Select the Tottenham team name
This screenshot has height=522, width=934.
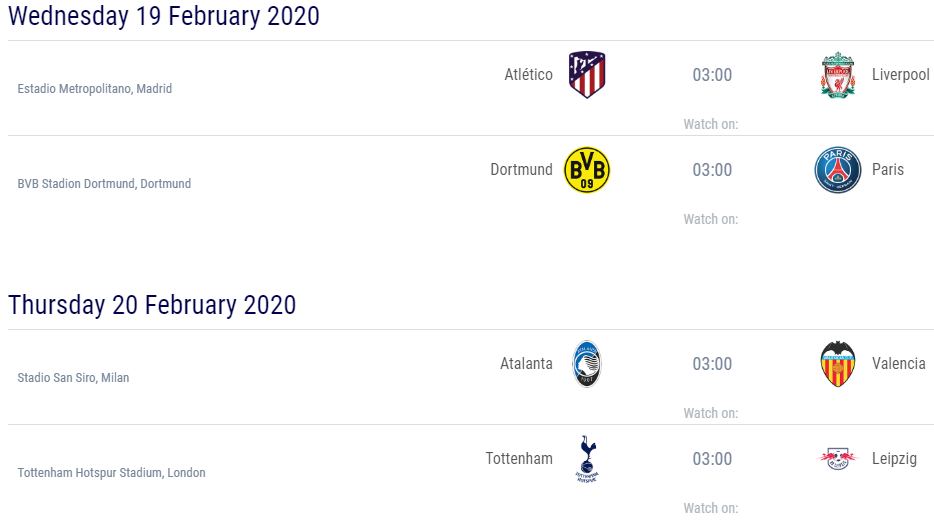tap(519, 459)
